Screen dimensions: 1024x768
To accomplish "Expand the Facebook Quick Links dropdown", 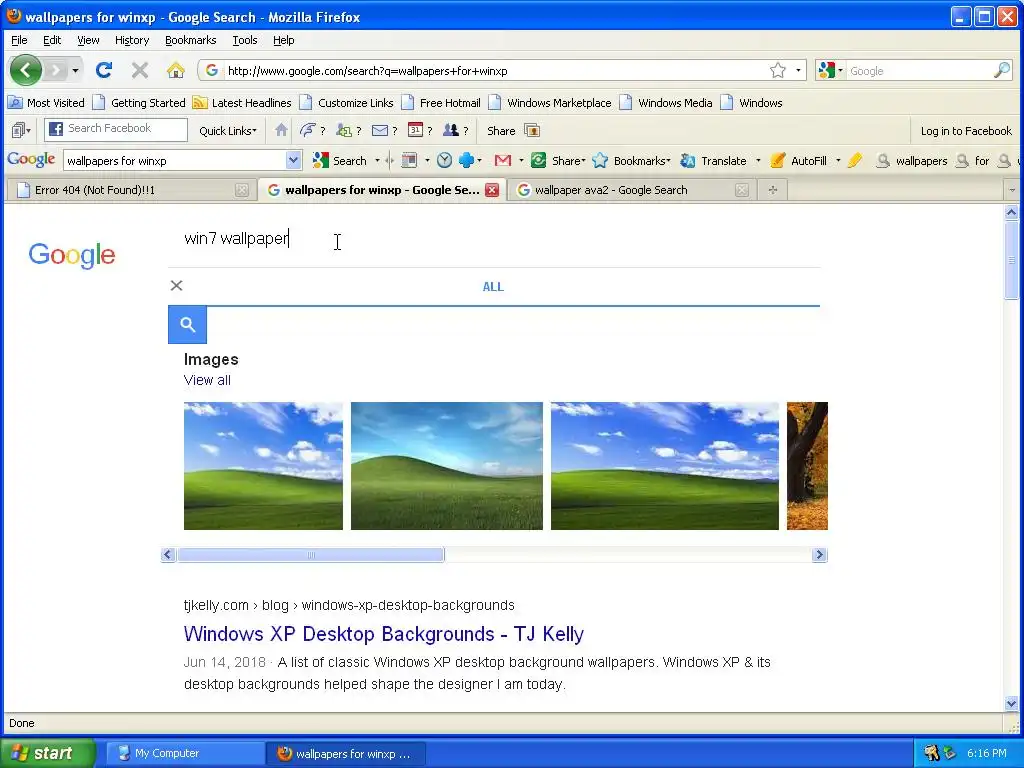I will pyautogui.click(x=227, y=131).
